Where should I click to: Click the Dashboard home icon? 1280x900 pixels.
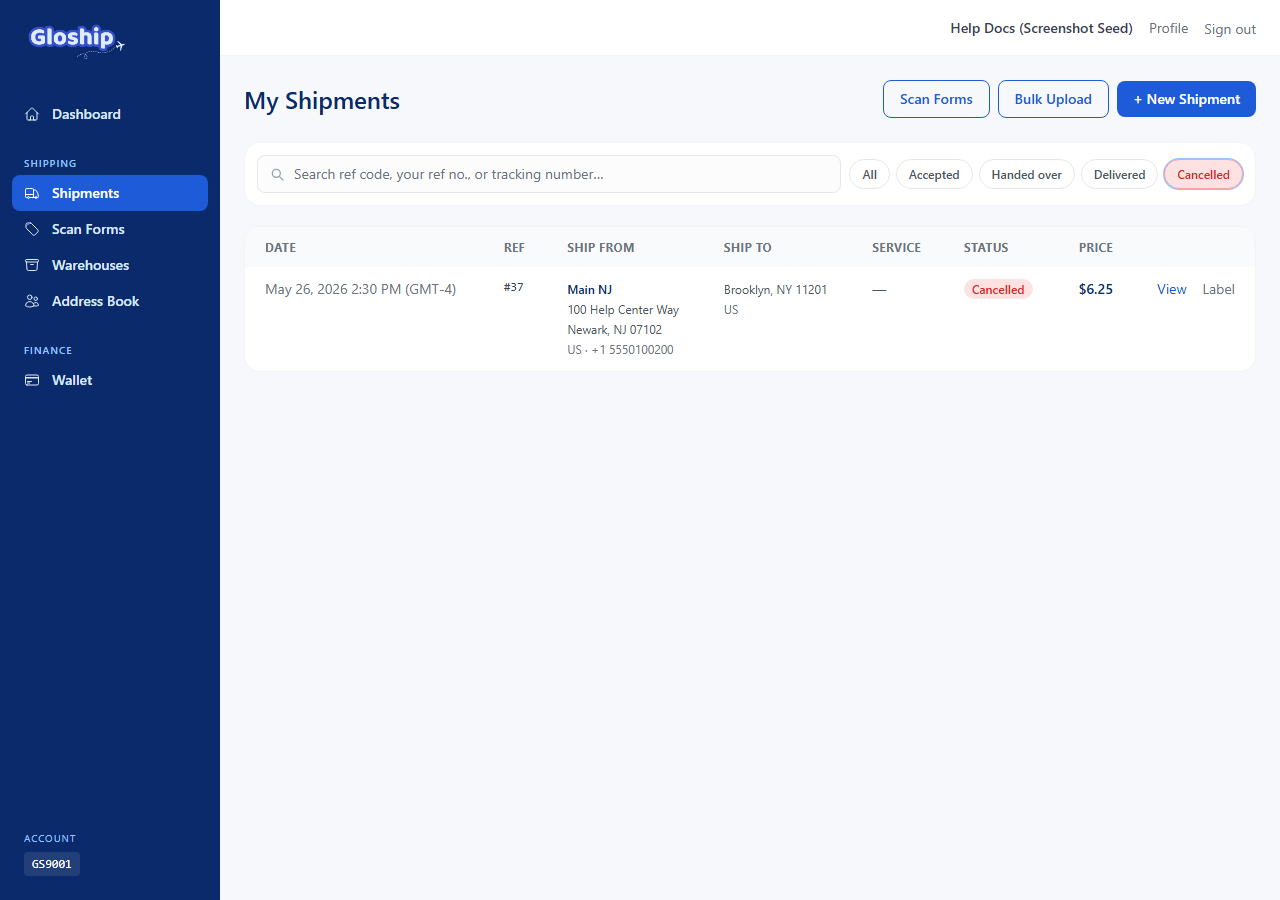[32, 114]
